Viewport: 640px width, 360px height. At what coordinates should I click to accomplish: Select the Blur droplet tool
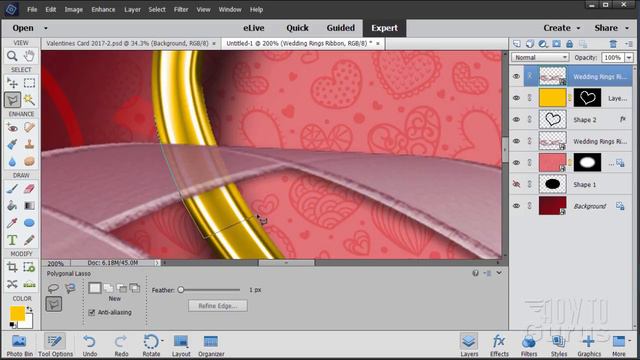pos(12,162)
